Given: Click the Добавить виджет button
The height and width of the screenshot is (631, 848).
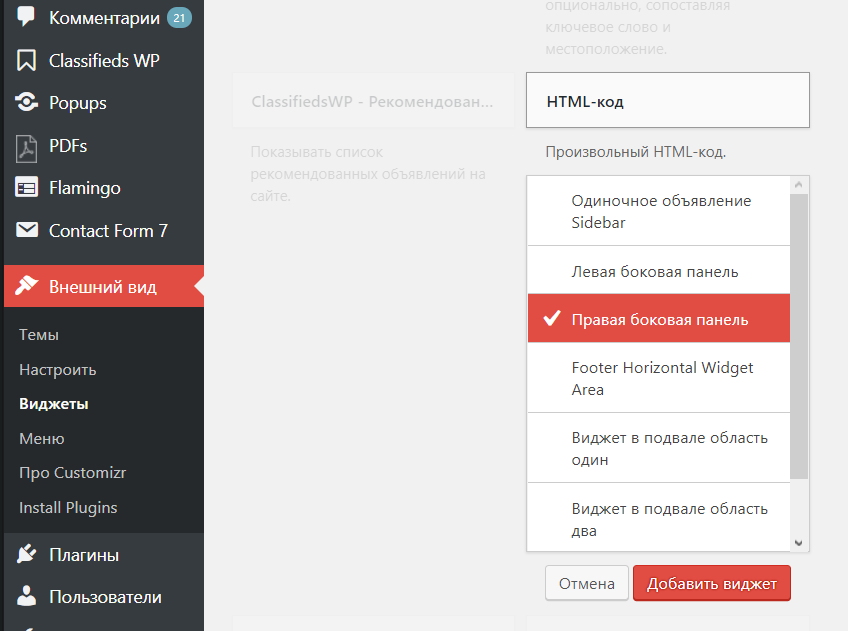Looking at the screenshot, I should pyautogui.click(x=712, y=583).
